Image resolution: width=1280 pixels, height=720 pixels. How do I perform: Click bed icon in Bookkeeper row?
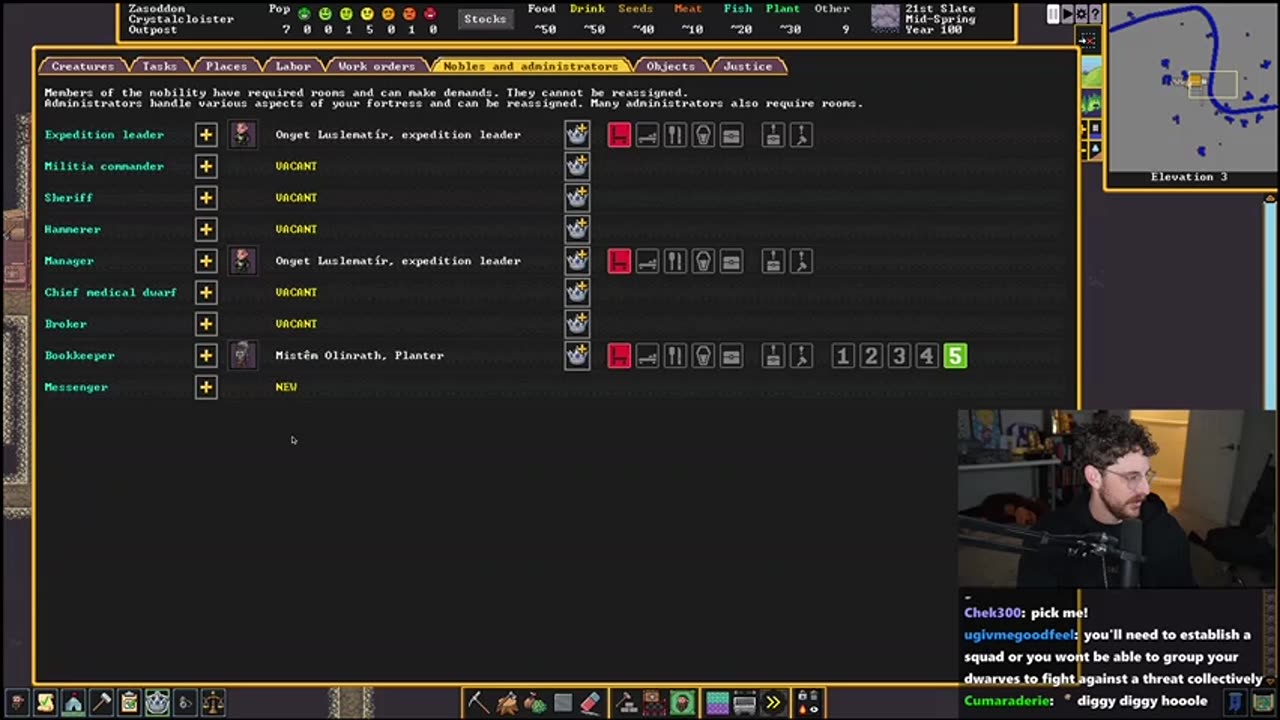pyautogui.click(x=647, y=356)
